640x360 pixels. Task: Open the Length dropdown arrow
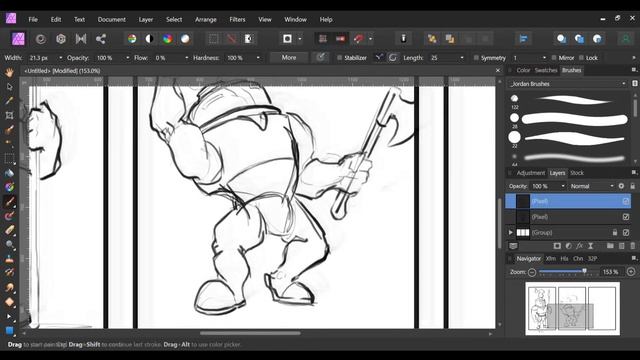pyautogui.click(x=462, y=58)
